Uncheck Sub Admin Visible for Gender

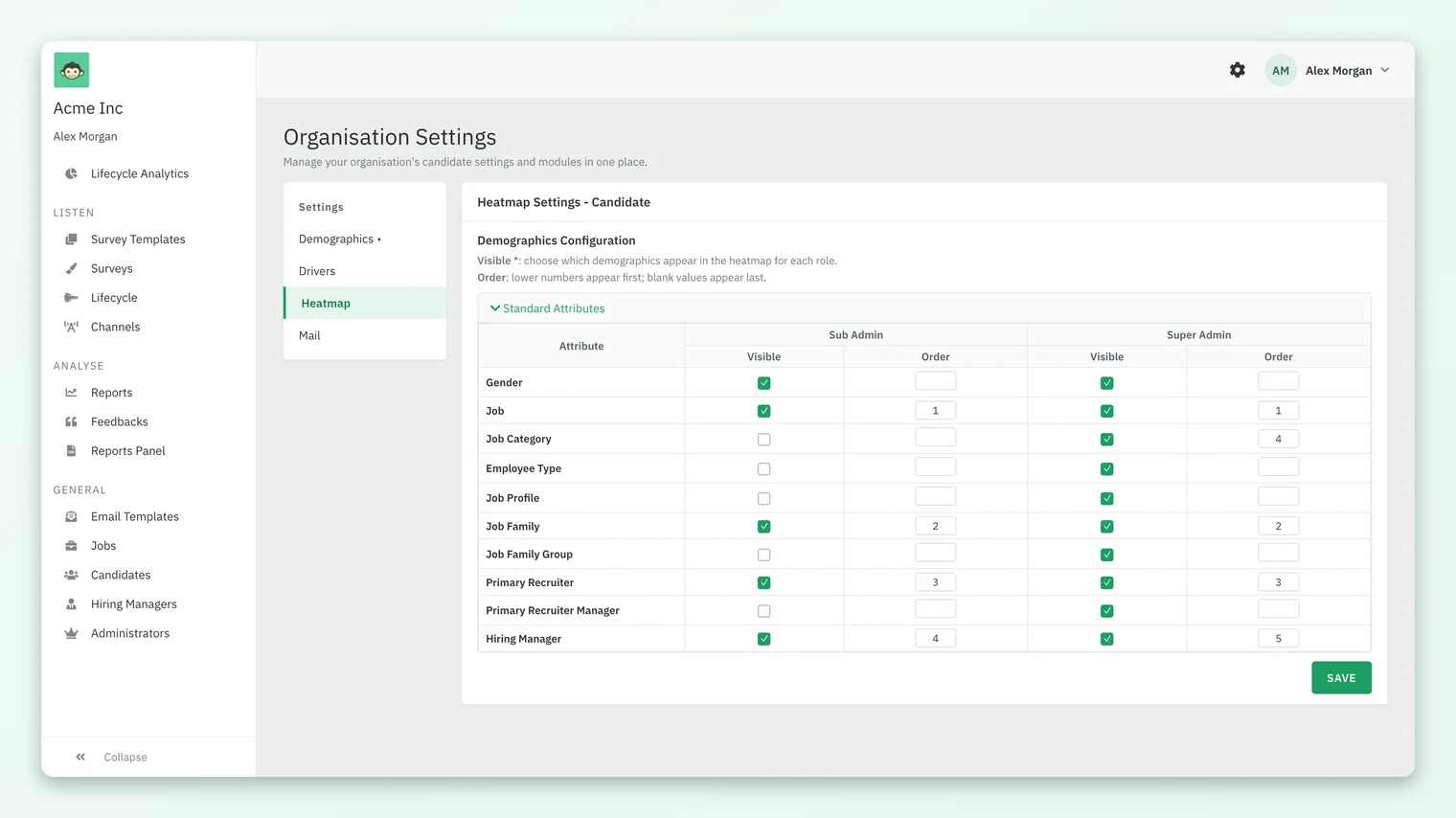(x=763, y=383)
